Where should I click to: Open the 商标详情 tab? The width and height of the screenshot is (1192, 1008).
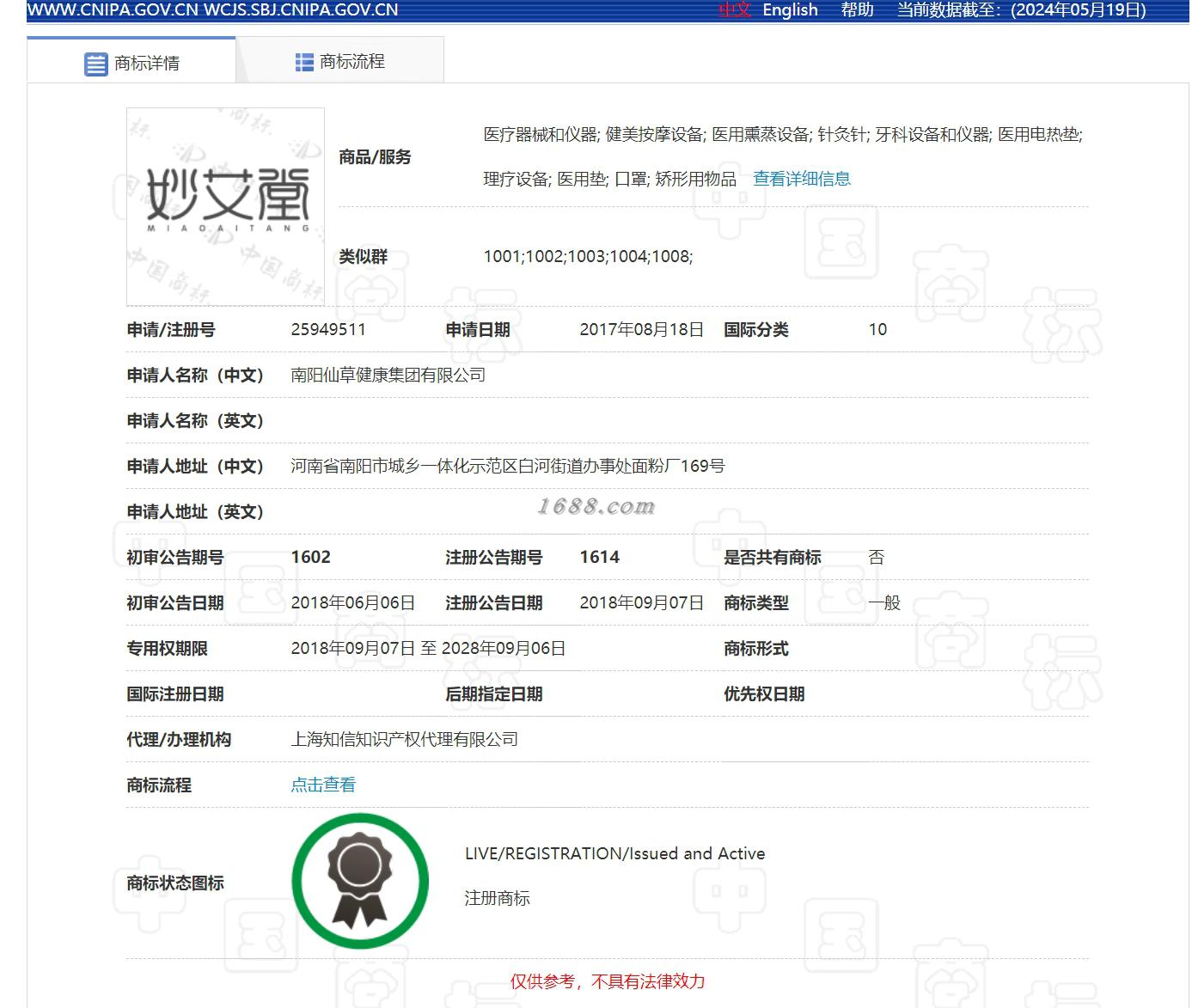pyautogui.click(x=131, y=62)
